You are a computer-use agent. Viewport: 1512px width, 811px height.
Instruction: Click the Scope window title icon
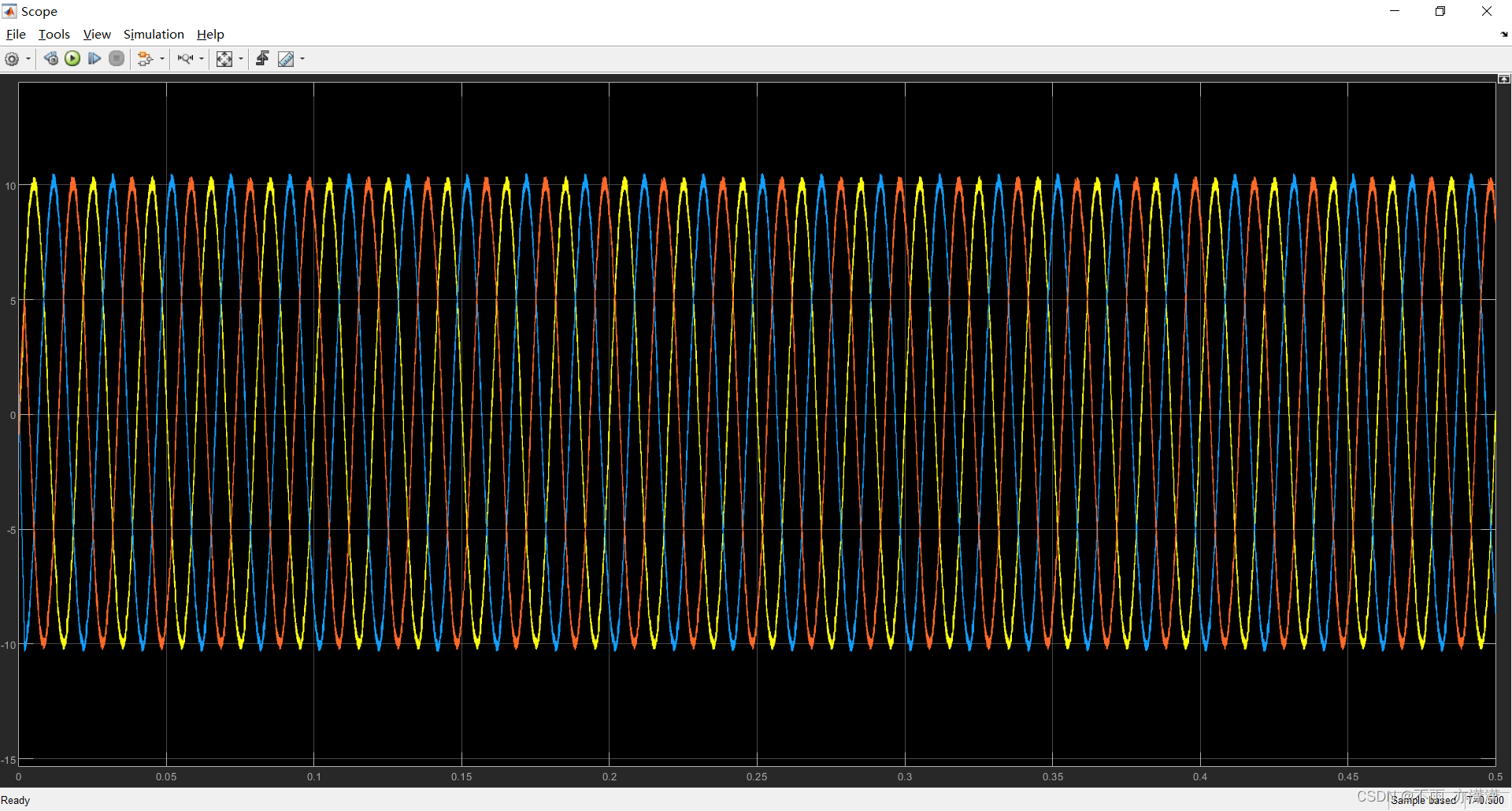[9, 11]
